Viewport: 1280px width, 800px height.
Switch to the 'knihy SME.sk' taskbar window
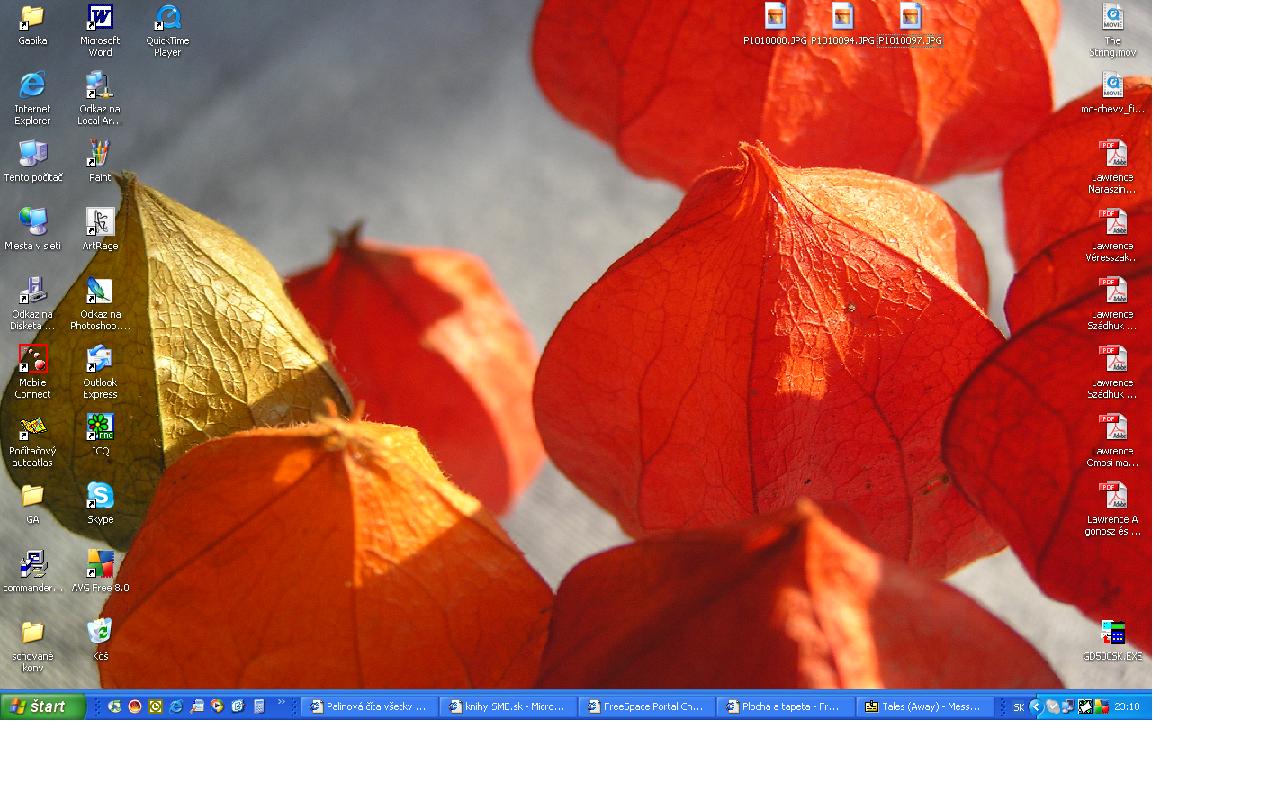(508, 707)
